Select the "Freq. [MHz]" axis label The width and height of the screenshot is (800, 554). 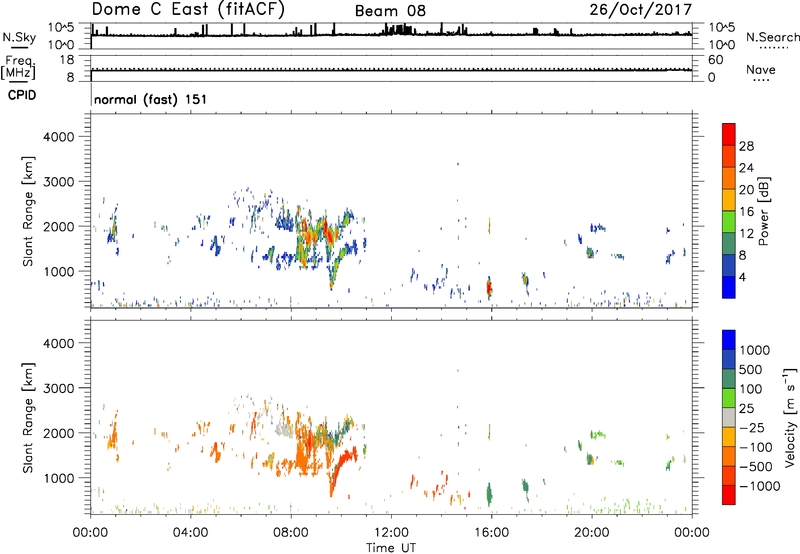[x=19, y=68]
